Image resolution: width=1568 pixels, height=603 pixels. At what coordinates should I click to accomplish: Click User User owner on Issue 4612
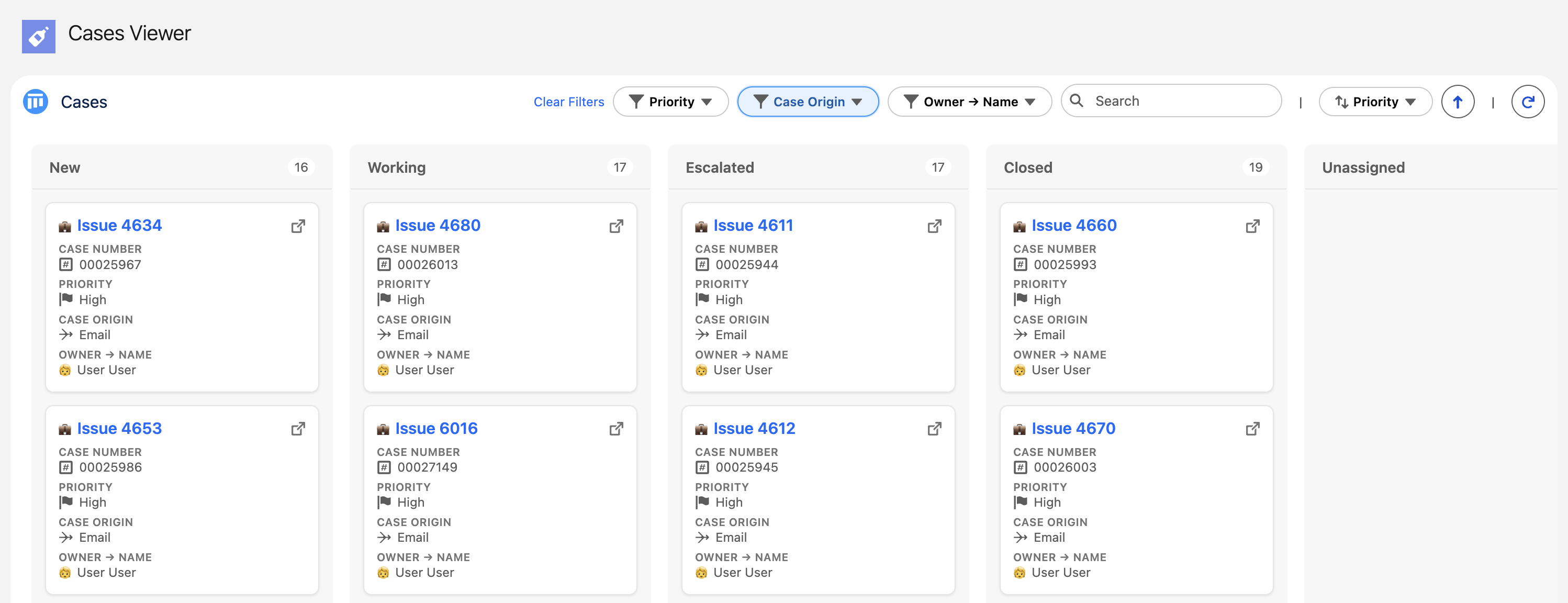point(743,573)
